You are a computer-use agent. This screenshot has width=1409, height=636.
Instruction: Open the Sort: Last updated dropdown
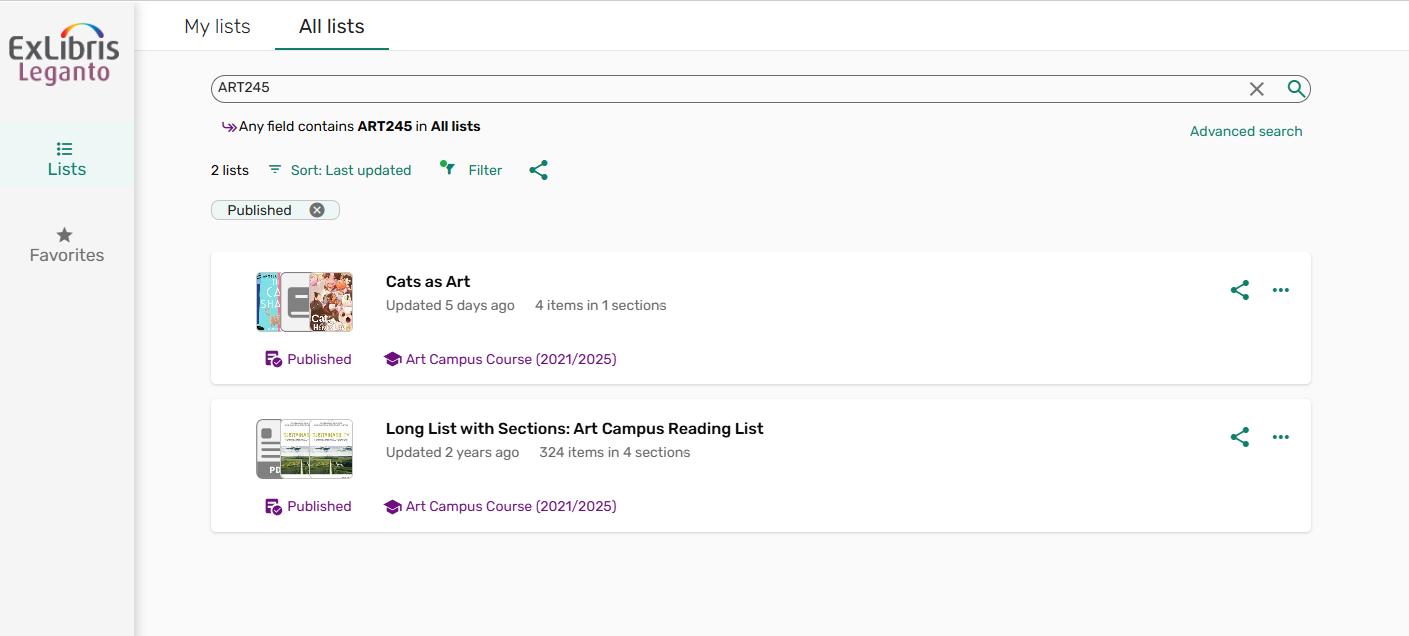click(x=340, y=170)
